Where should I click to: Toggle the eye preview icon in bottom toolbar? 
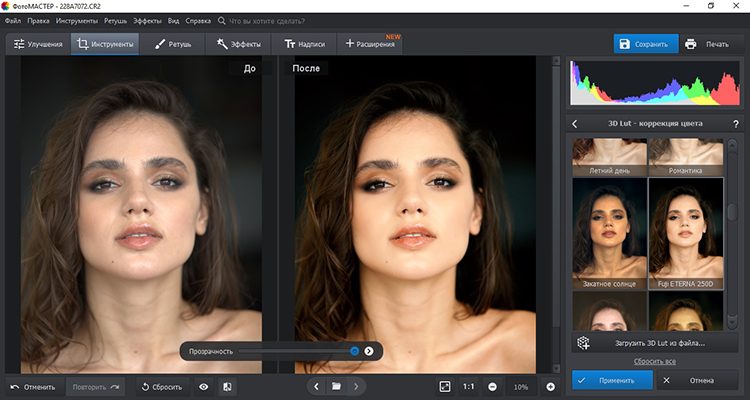point(204,386)
